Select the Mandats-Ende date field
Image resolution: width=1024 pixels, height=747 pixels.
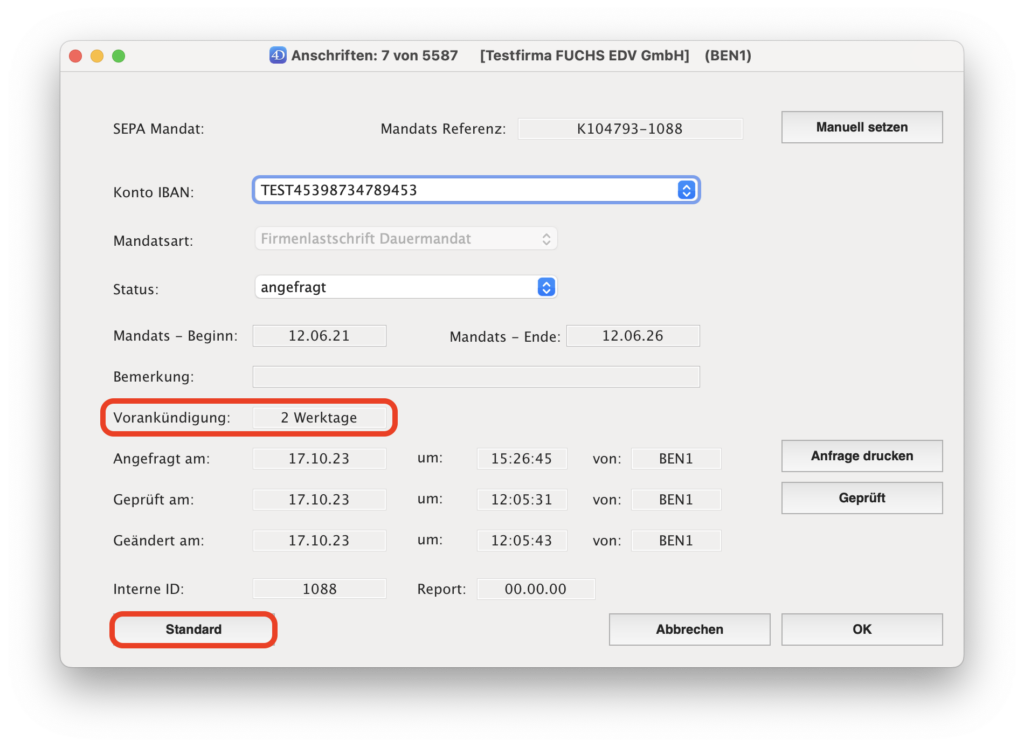point(632,336)
